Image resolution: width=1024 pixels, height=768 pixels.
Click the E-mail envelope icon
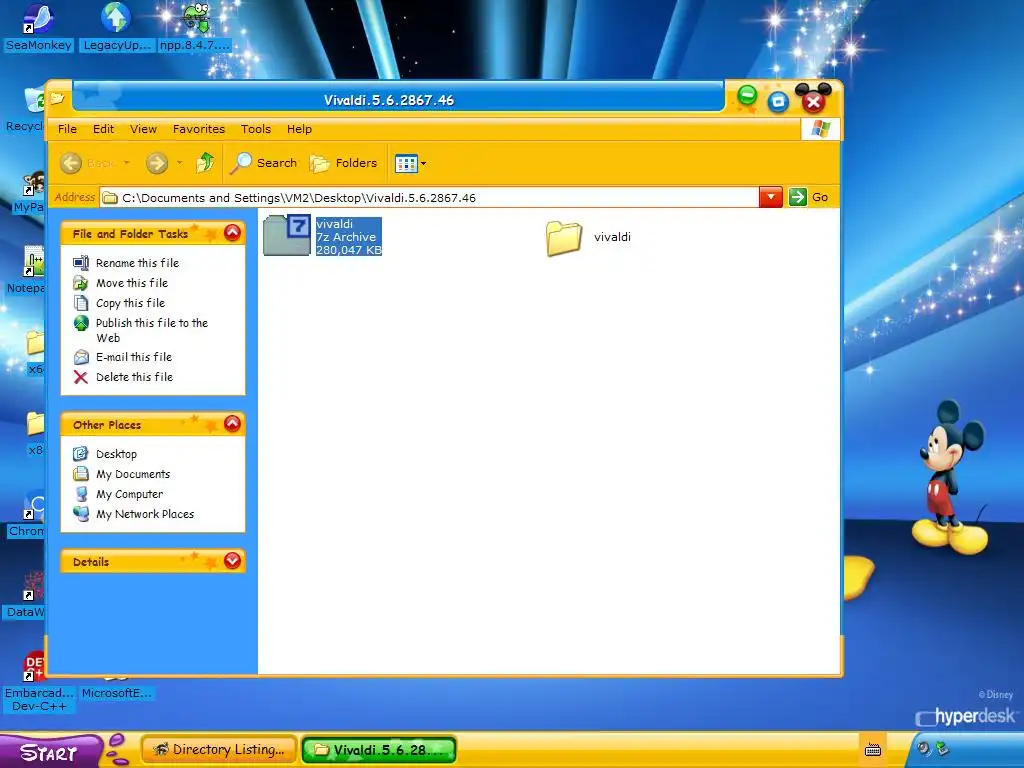81,357
